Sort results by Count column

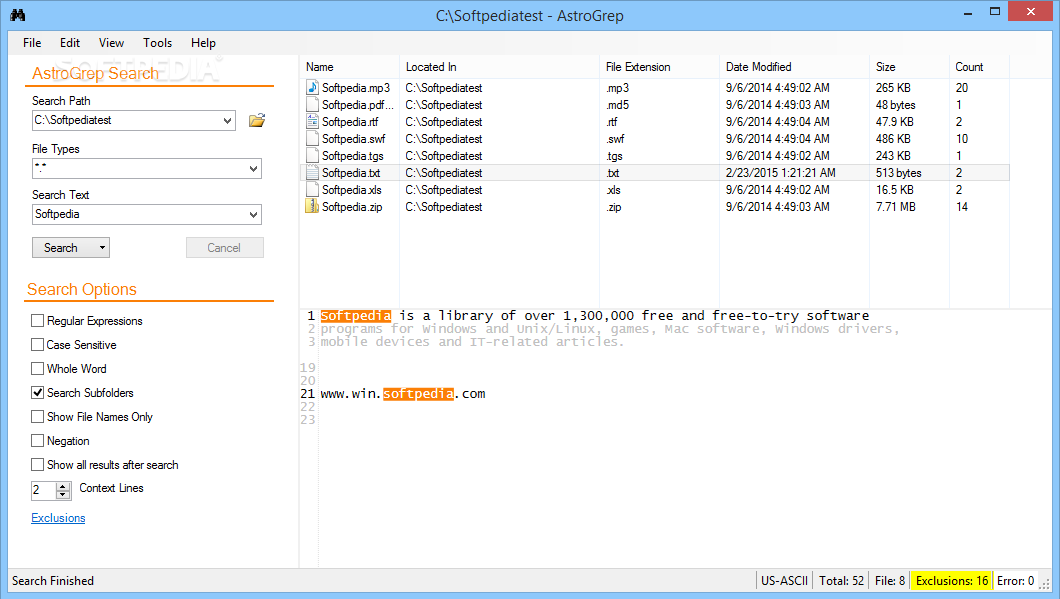pyautogui.click(x=979, y=67)
